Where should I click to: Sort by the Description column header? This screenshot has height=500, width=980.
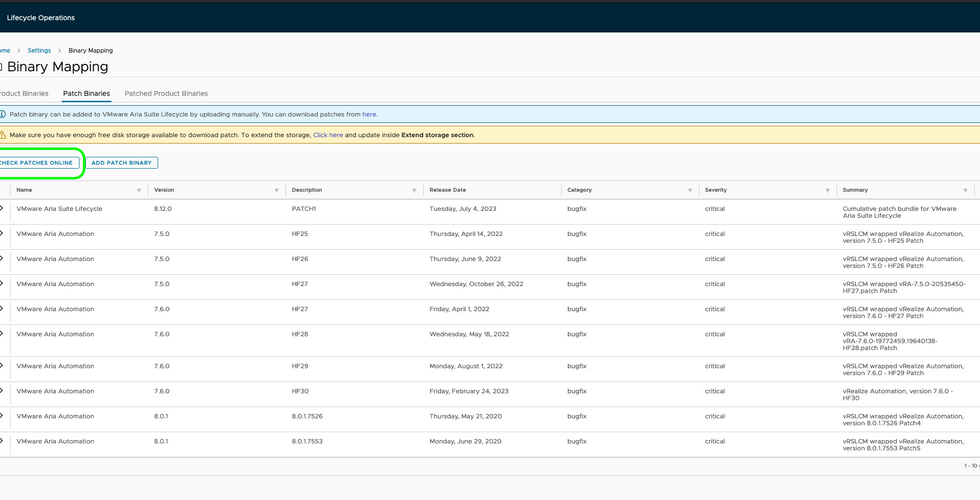click(307, 190)
